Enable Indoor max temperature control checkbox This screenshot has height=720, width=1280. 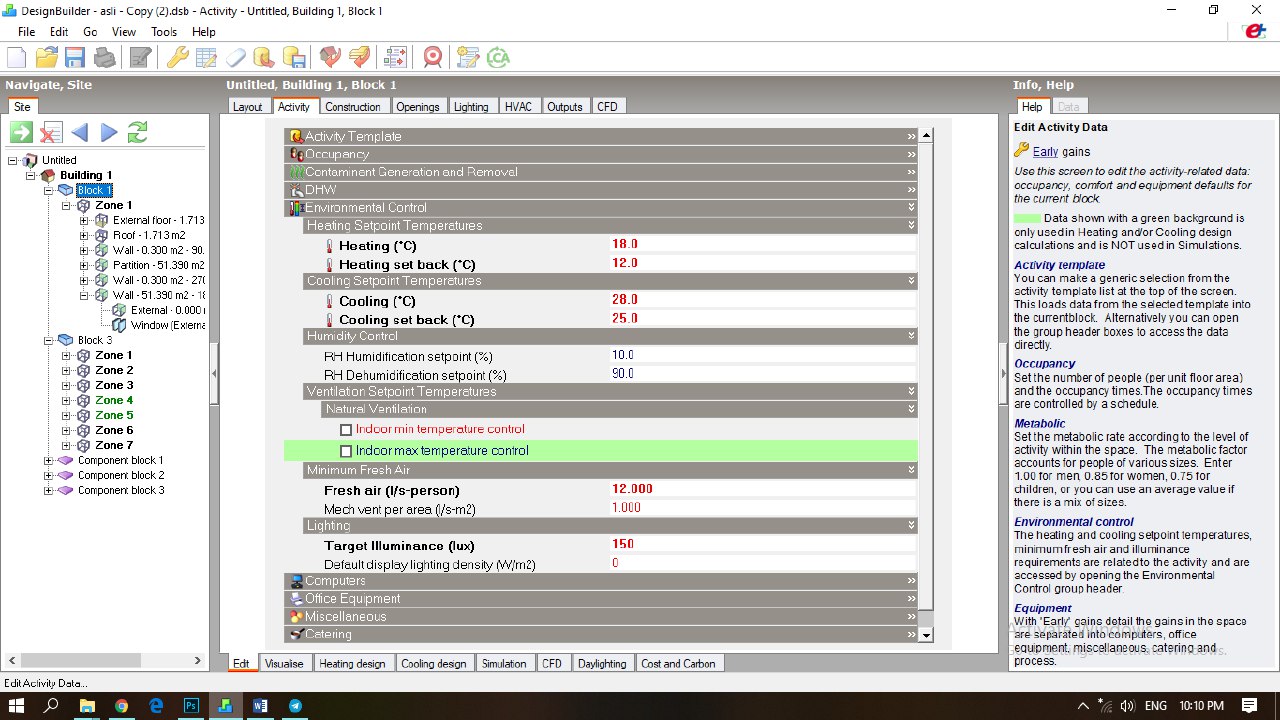tap(346, 451)
